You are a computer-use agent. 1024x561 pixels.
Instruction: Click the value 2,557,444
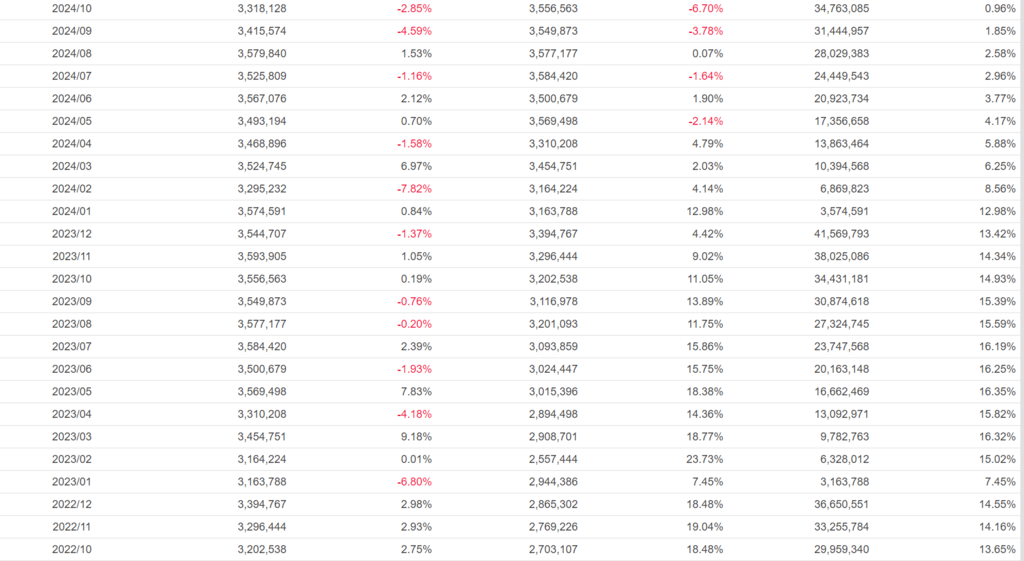click(553, 459)
